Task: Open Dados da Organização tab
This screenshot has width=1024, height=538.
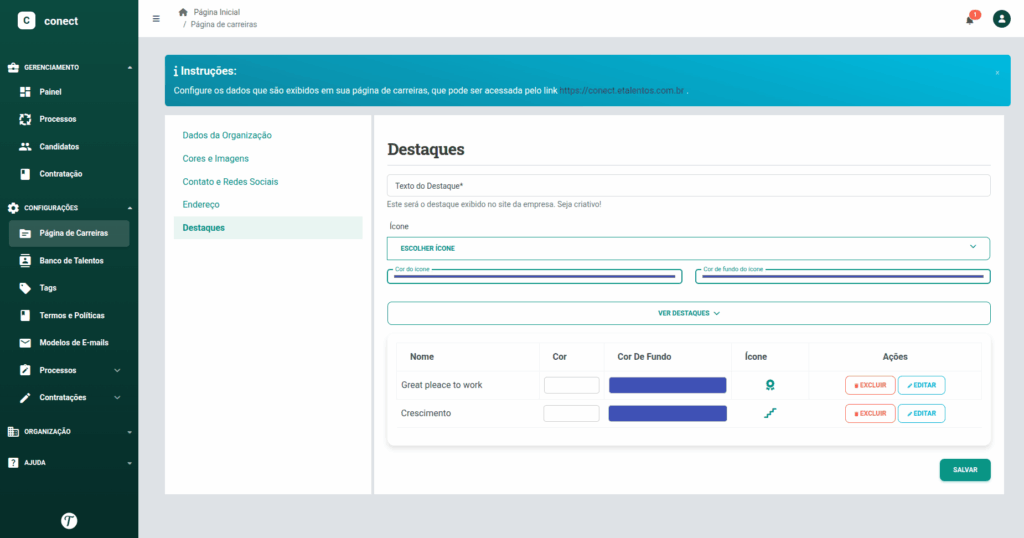Action: (227, 135)
